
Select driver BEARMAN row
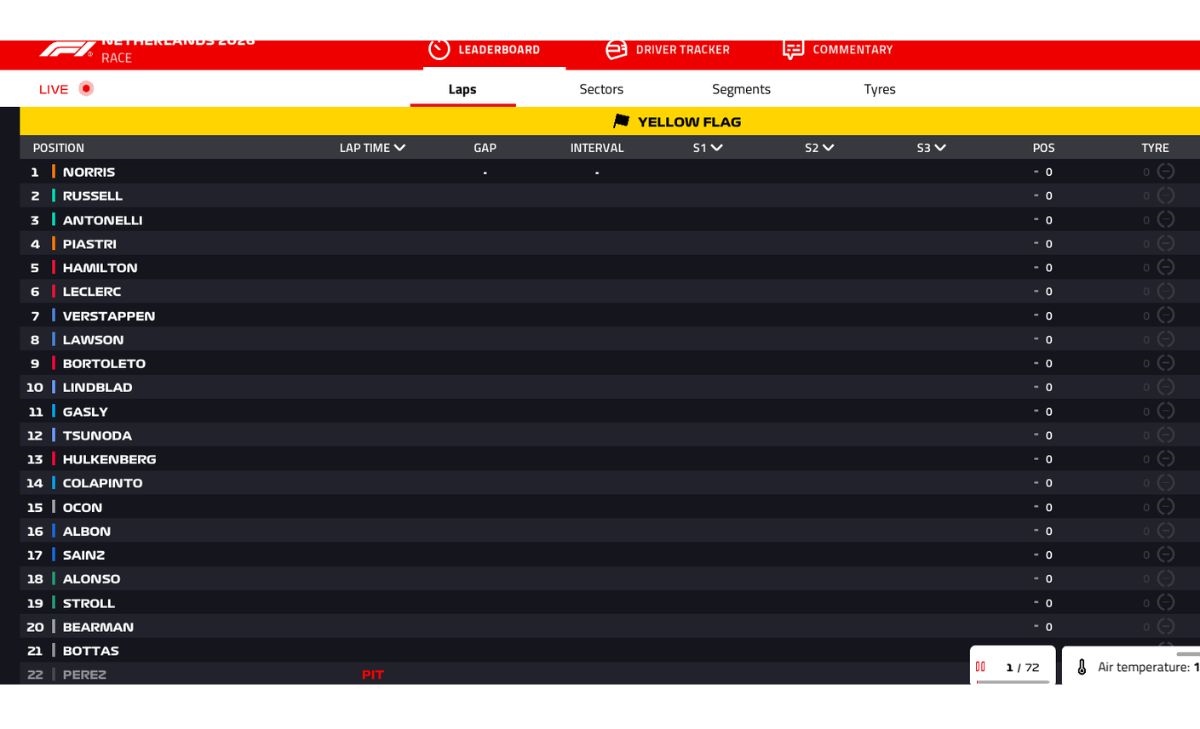[610, 627]
